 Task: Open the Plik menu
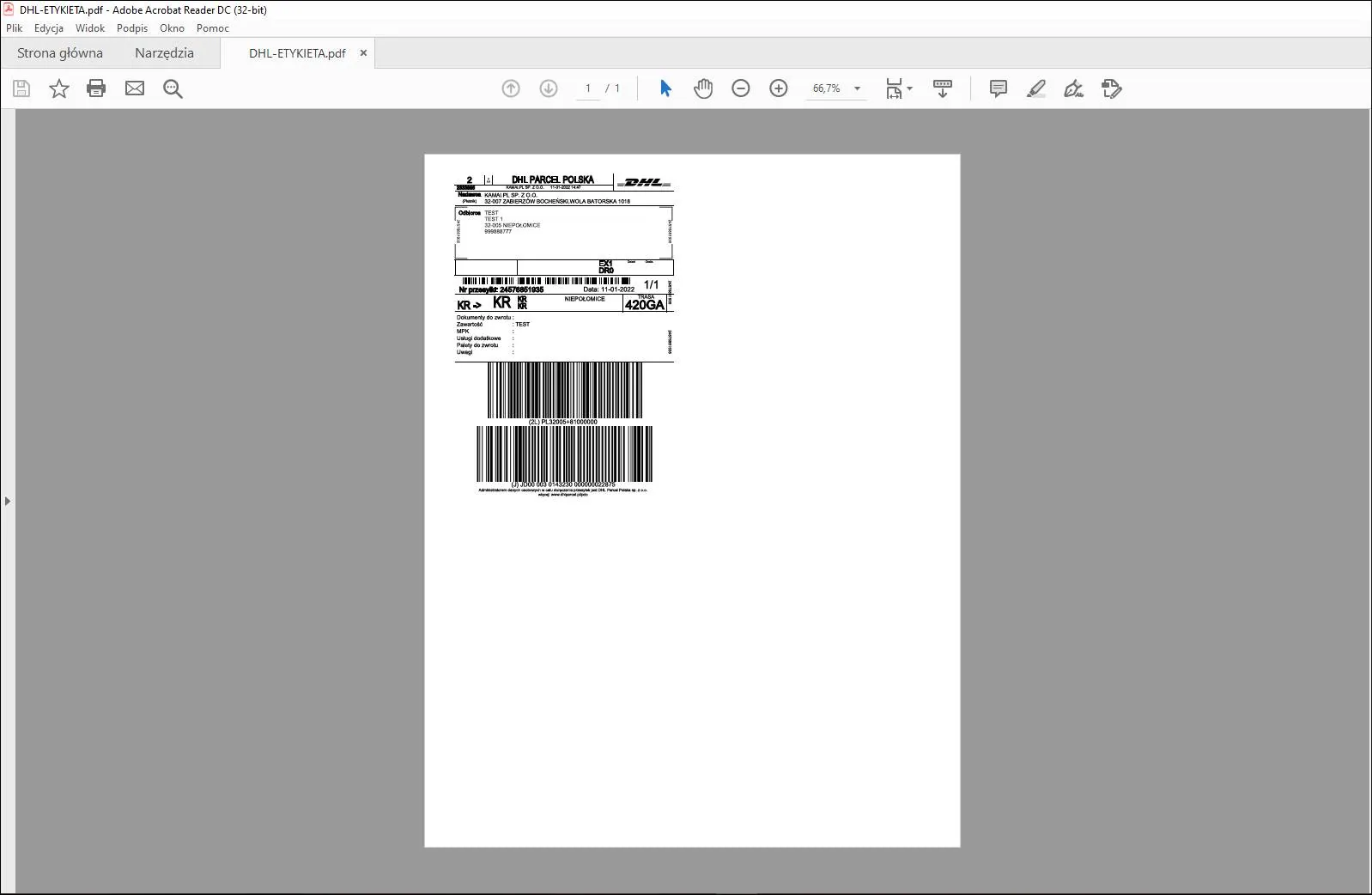15,28
